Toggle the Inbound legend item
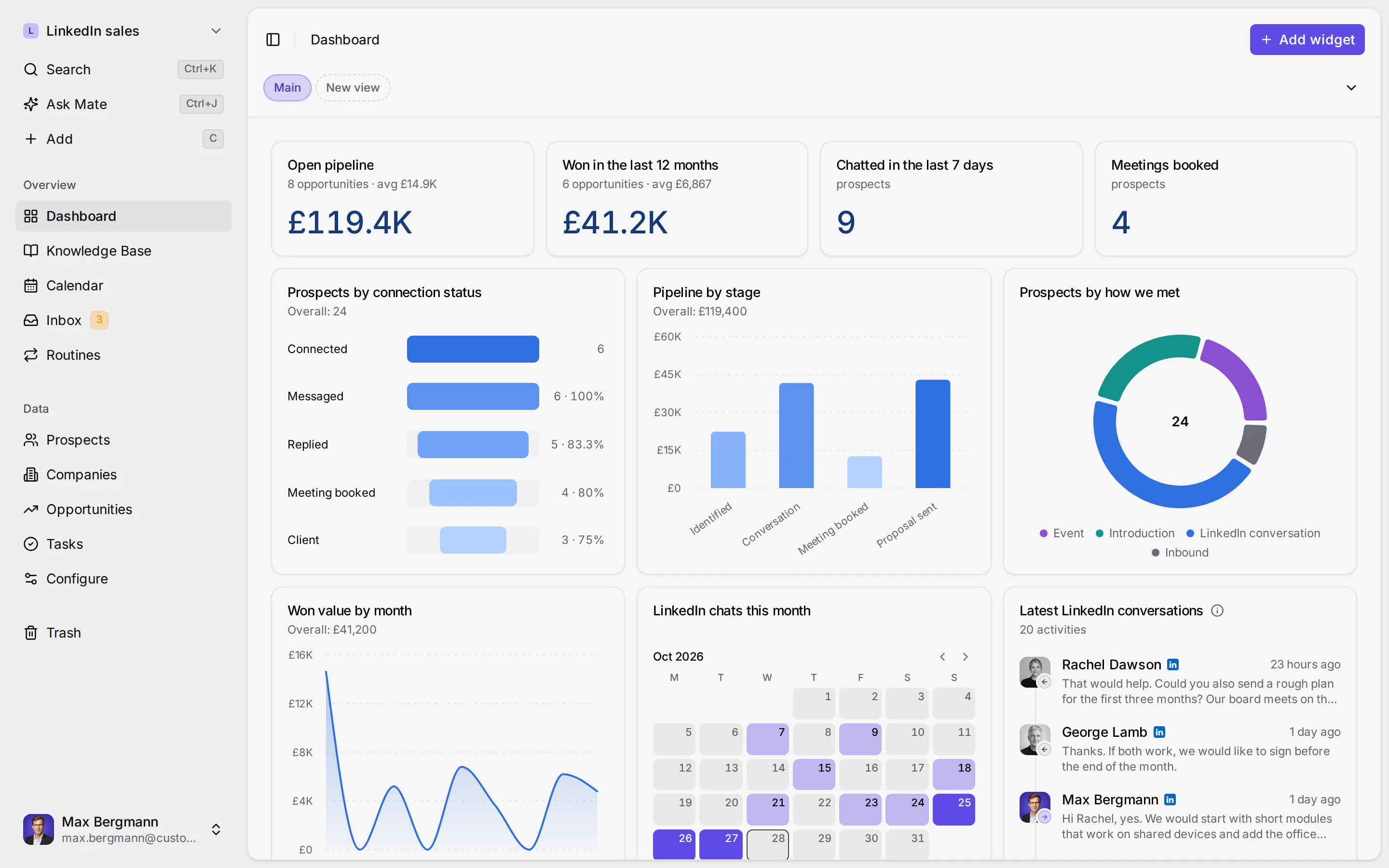Image resolution: width=1389 pixels, height=868 pixels. click(1180, 552)
